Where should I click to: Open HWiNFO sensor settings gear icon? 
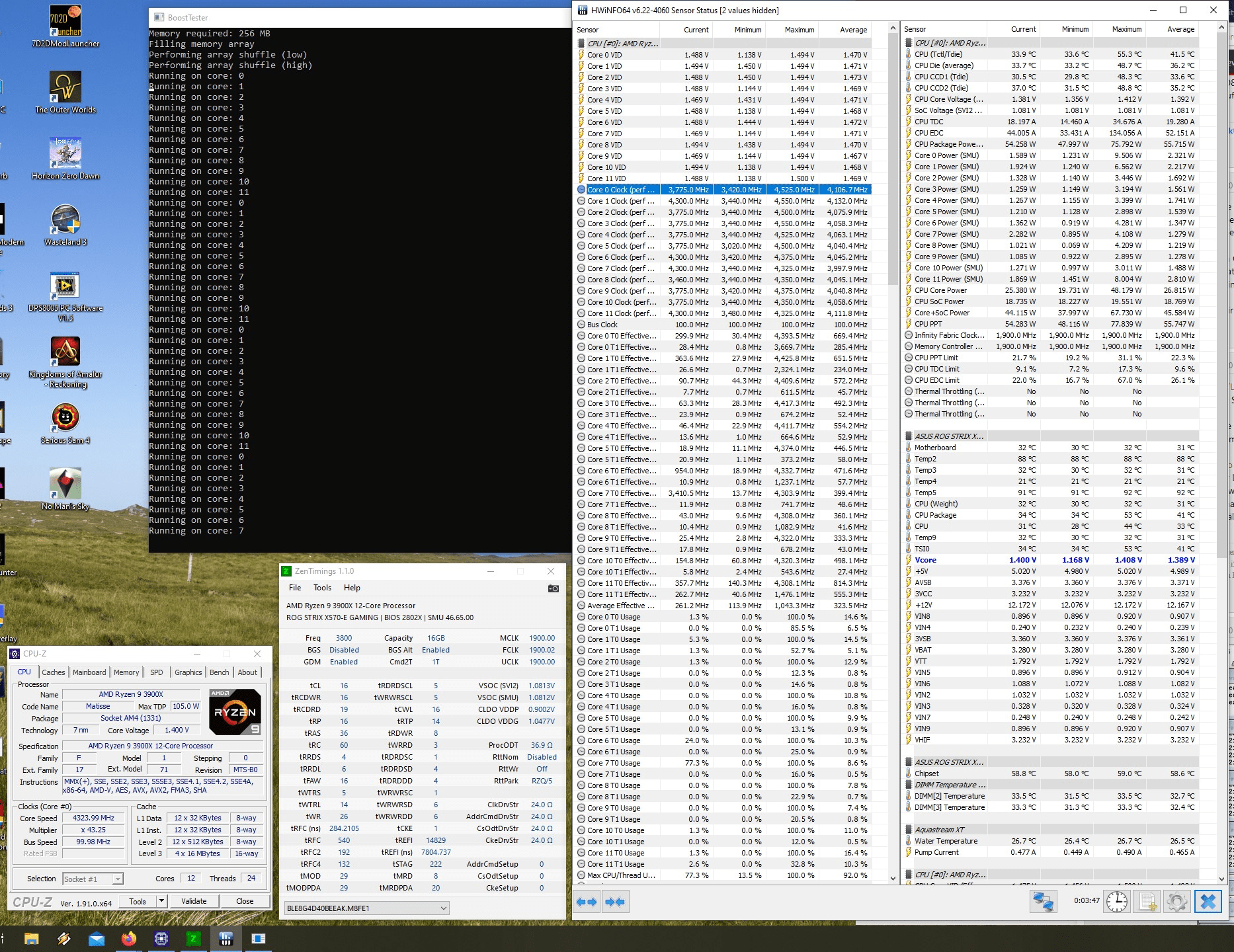[x=1176, y=902]
